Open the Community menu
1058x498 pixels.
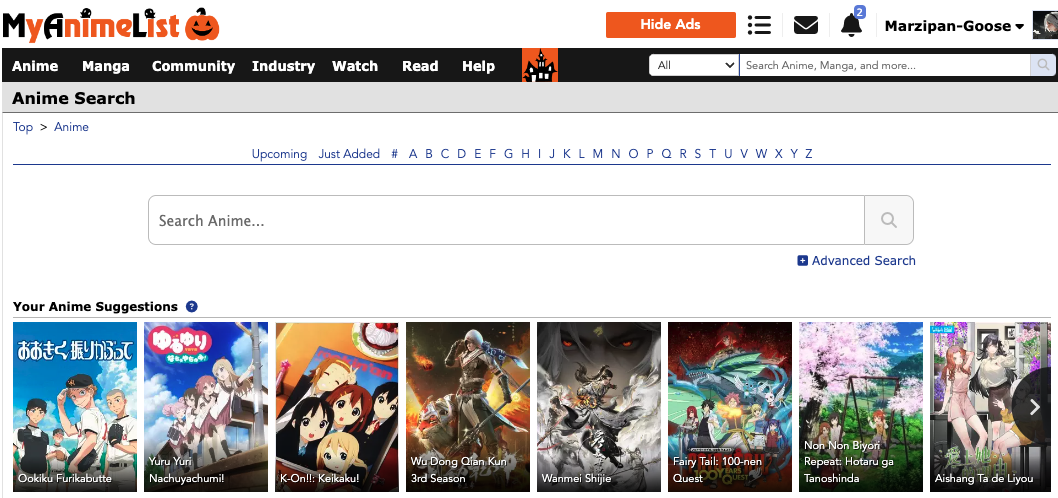(193, 66)
